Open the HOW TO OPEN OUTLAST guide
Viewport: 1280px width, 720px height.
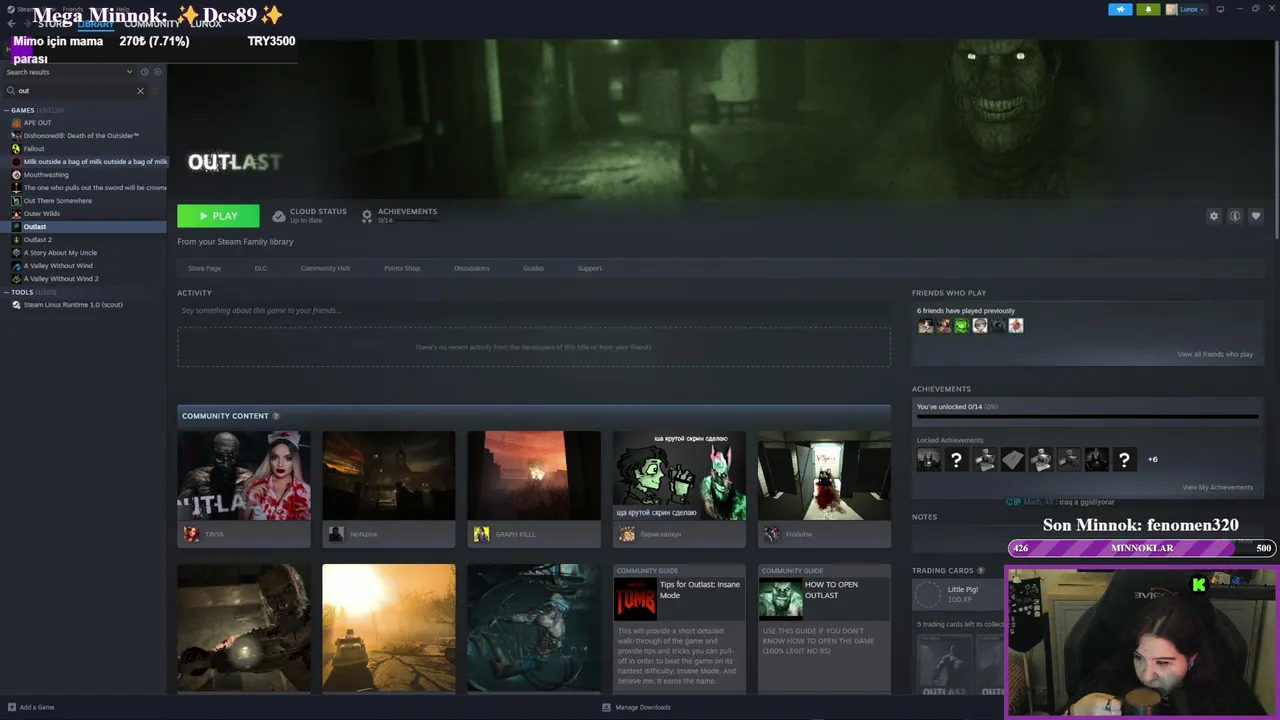pos(824,628)
